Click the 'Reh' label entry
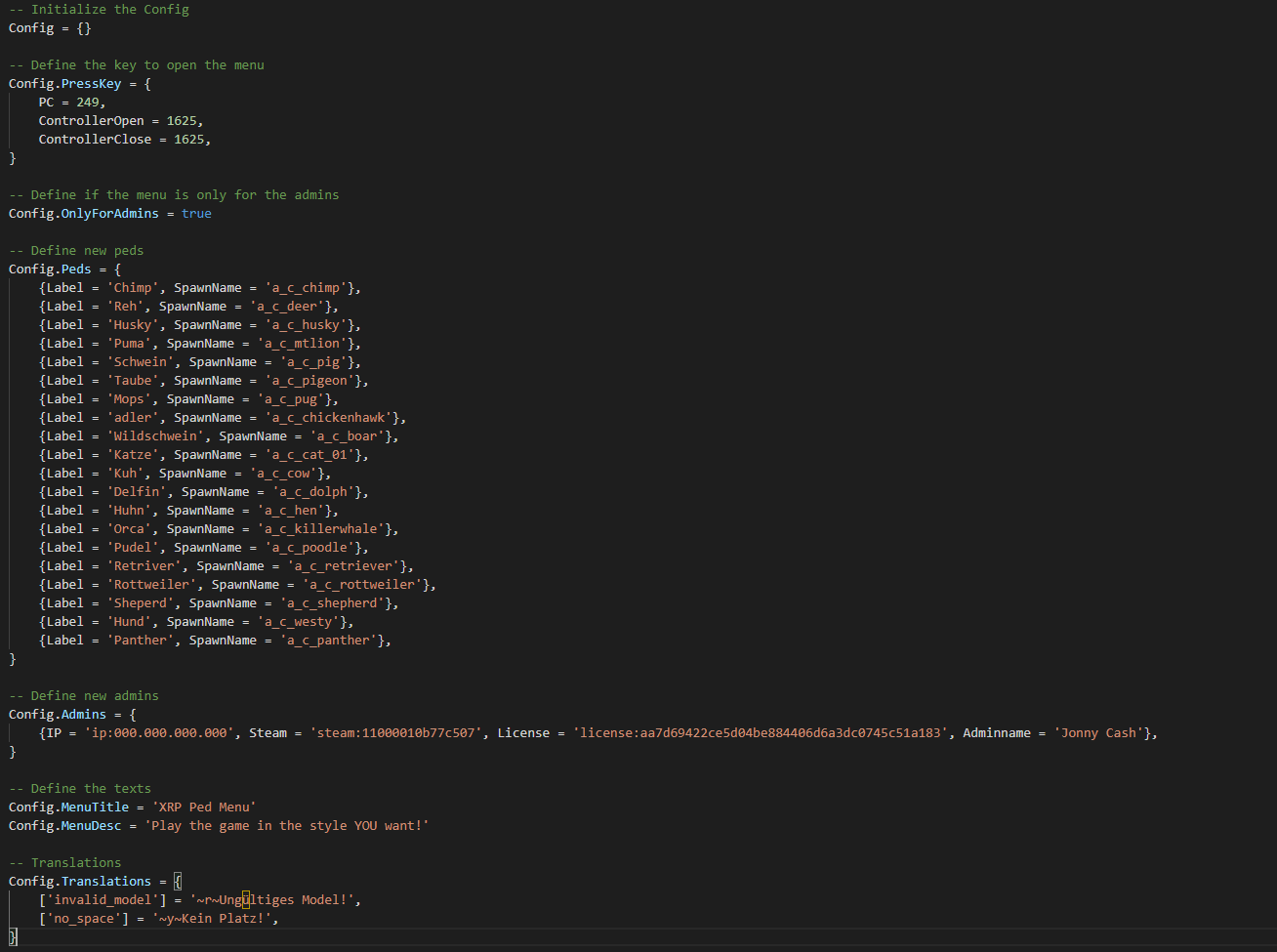Image resolution: width=1277 pixels, height=952 pixels. point(125,306)
